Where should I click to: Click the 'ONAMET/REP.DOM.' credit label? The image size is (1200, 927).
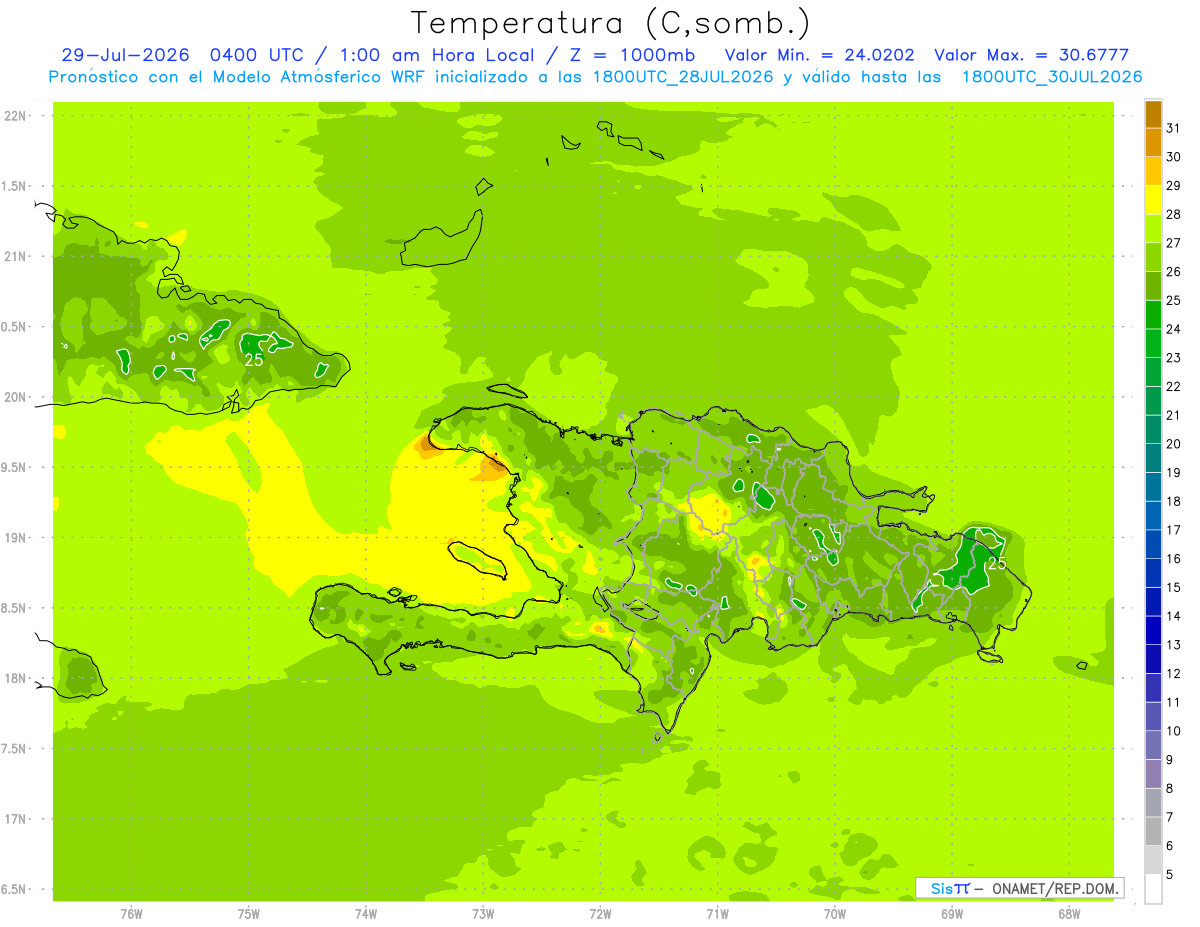pos(1056,888)
